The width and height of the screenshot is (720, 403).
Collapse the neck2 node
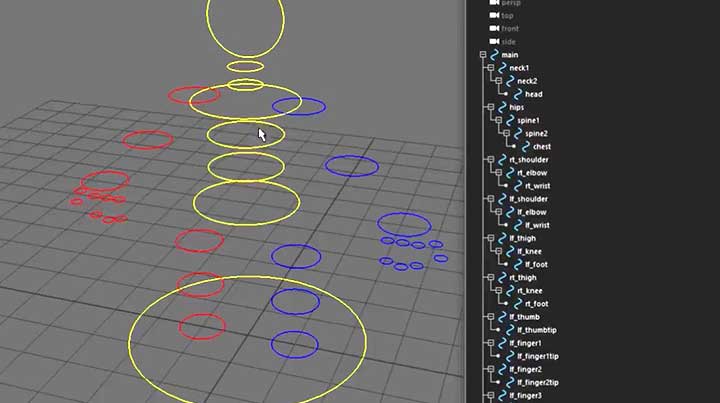[x=499, y=81]
